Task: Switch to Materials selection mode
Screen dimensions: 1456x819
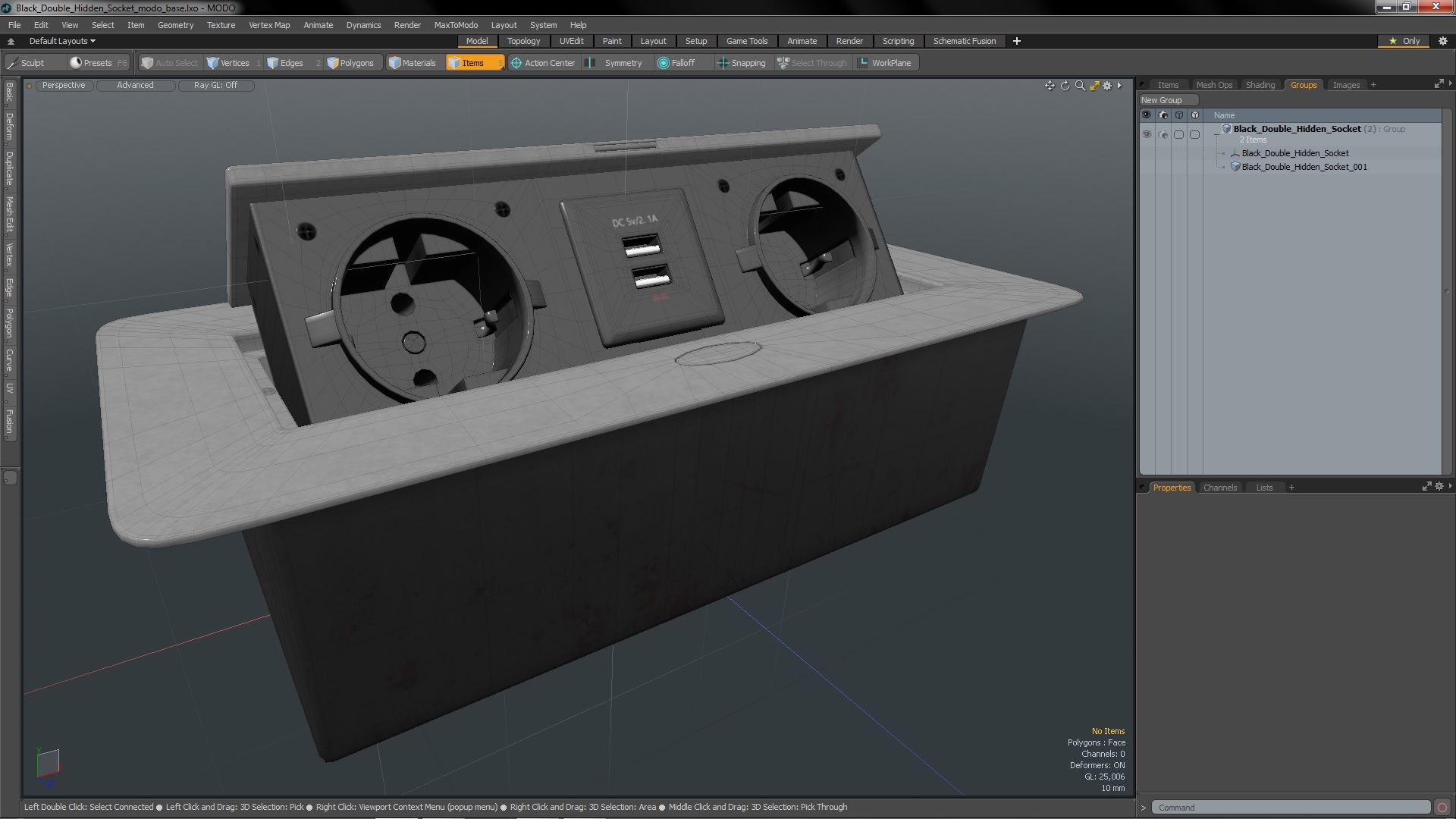Action: (x=413, y=63)
